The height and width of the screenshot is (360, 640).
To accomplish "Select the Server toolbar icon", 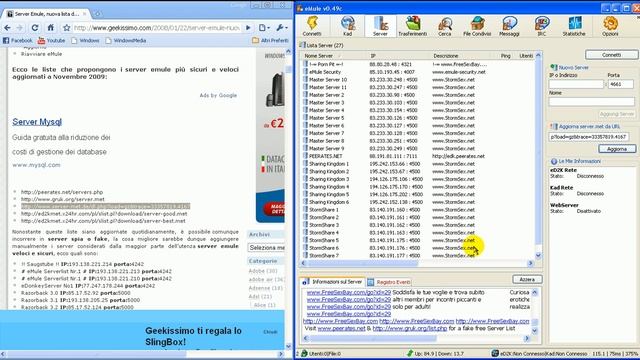I will pos(380,26).
